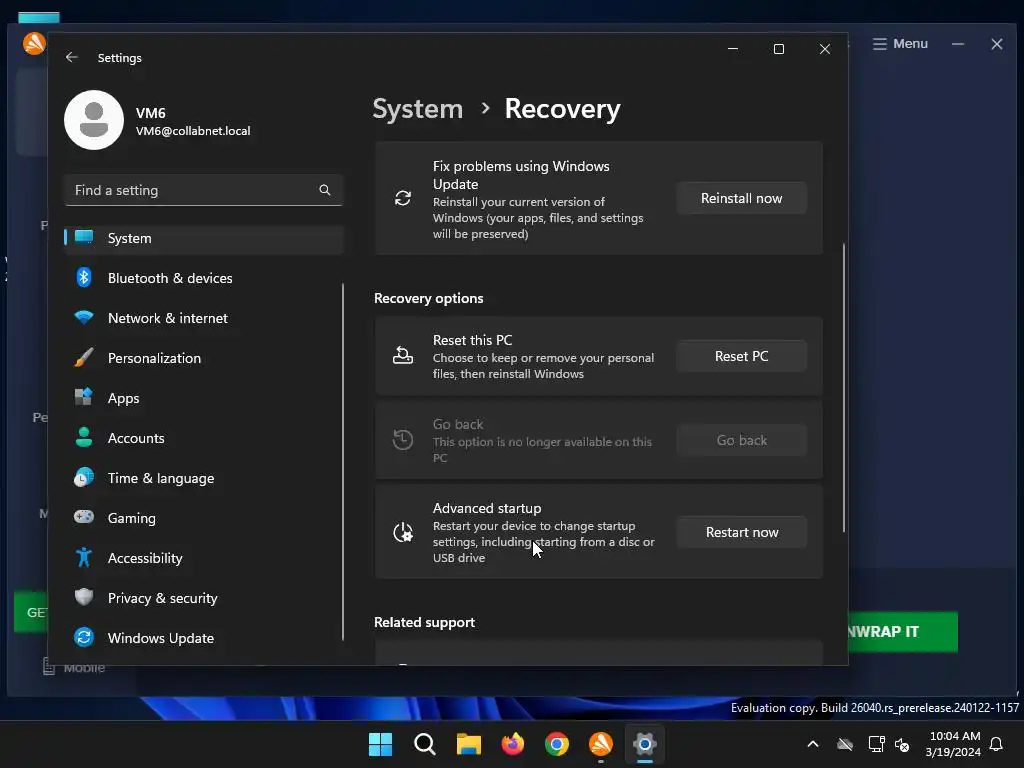Click the Accounts person icon
Screen dimensions: 1024x768
(x=84, y=437)
